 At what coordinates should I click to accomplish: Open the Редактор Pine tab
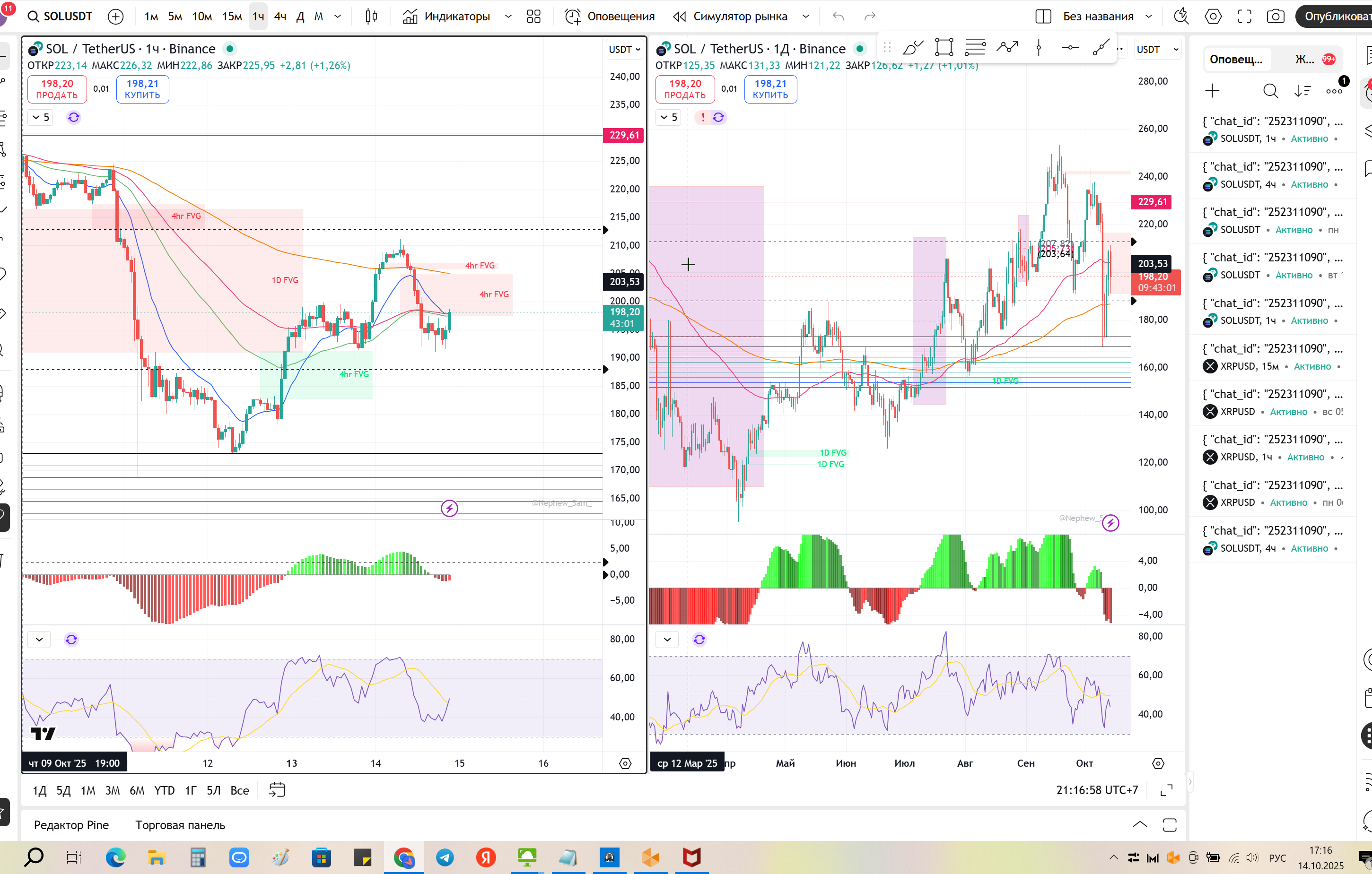tap(71, 825)
